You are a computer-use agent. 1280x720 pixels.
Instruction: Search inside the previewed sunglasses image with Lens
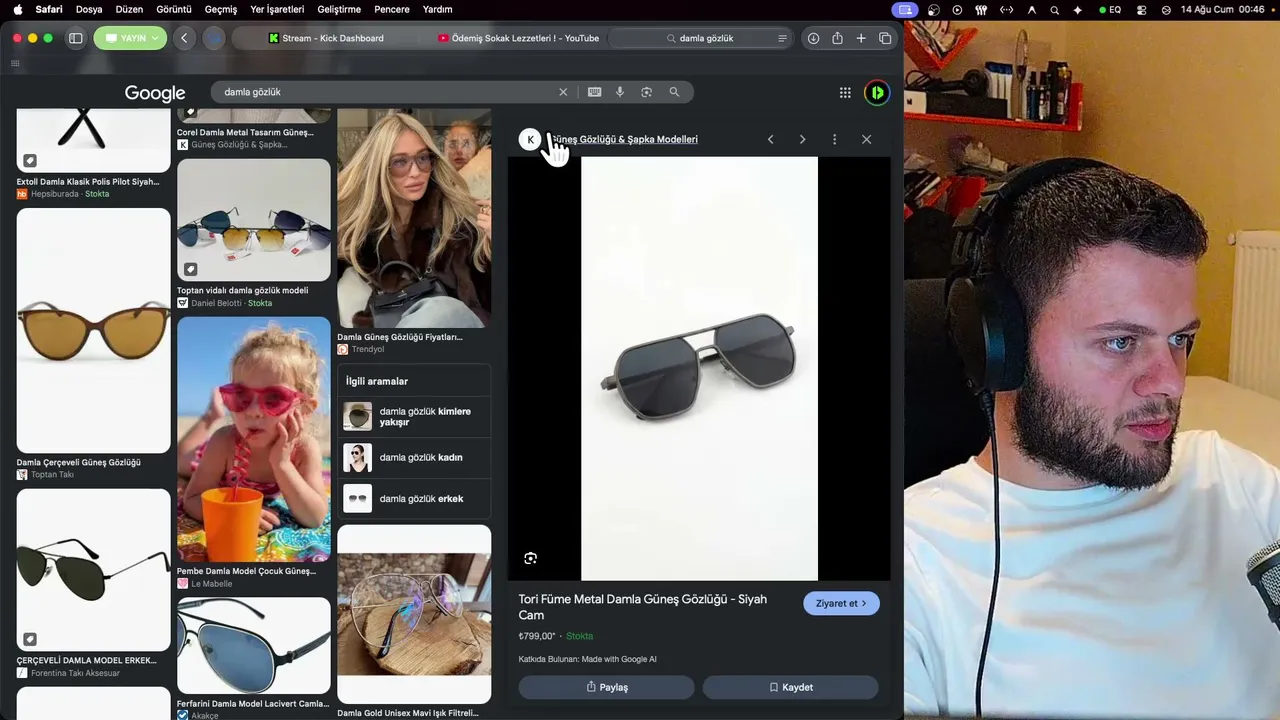click(530, 558)
